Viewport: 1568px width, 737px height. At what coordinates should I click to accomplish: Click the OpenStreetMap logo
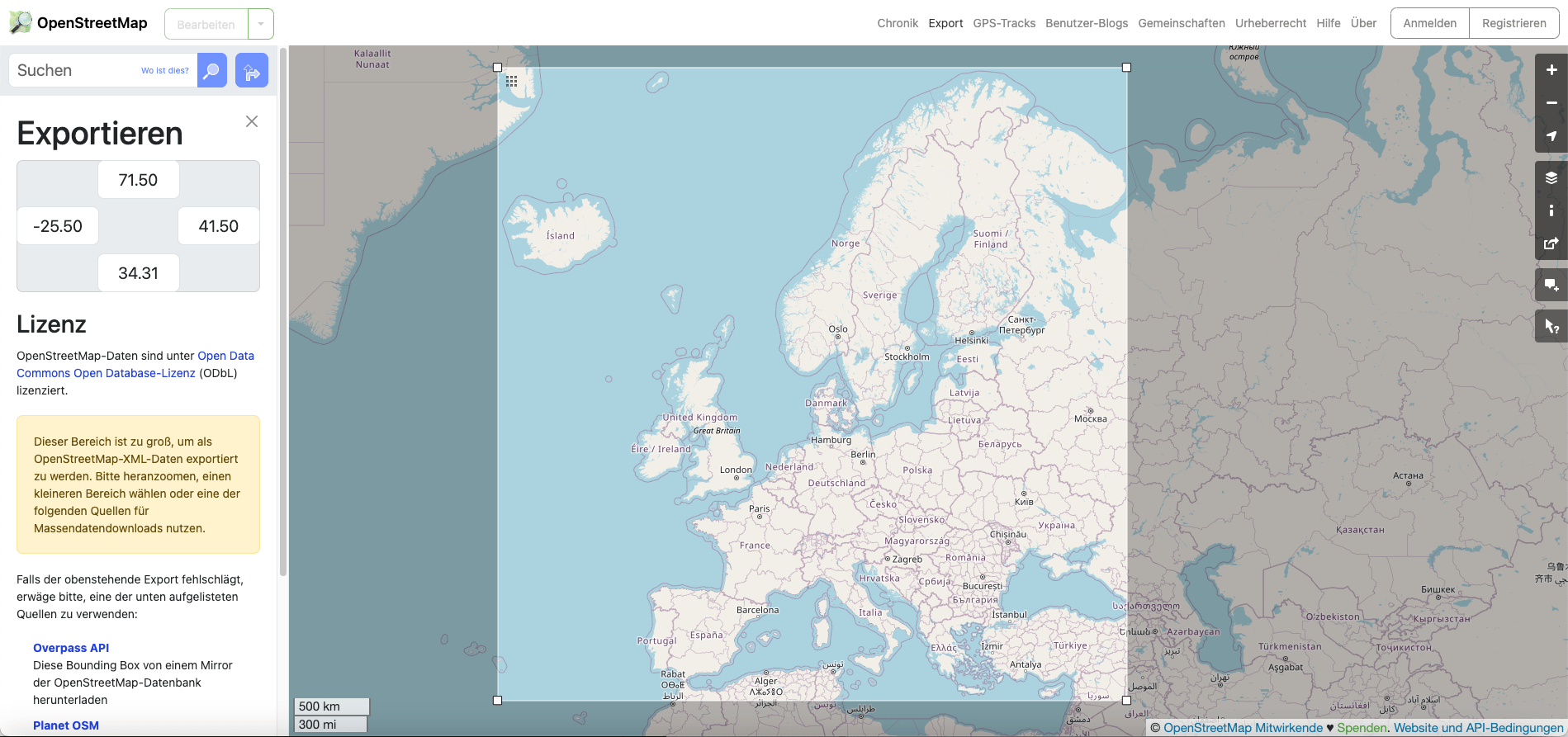78,23
